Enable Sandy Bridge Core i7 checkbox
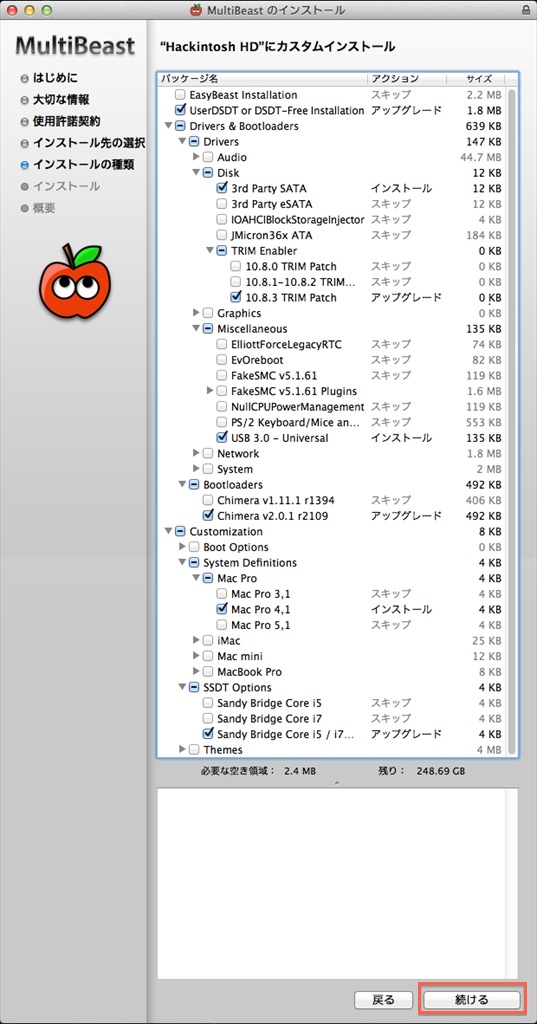The image size is (537, 1024). pyautogui.click(x=208, y=719)
